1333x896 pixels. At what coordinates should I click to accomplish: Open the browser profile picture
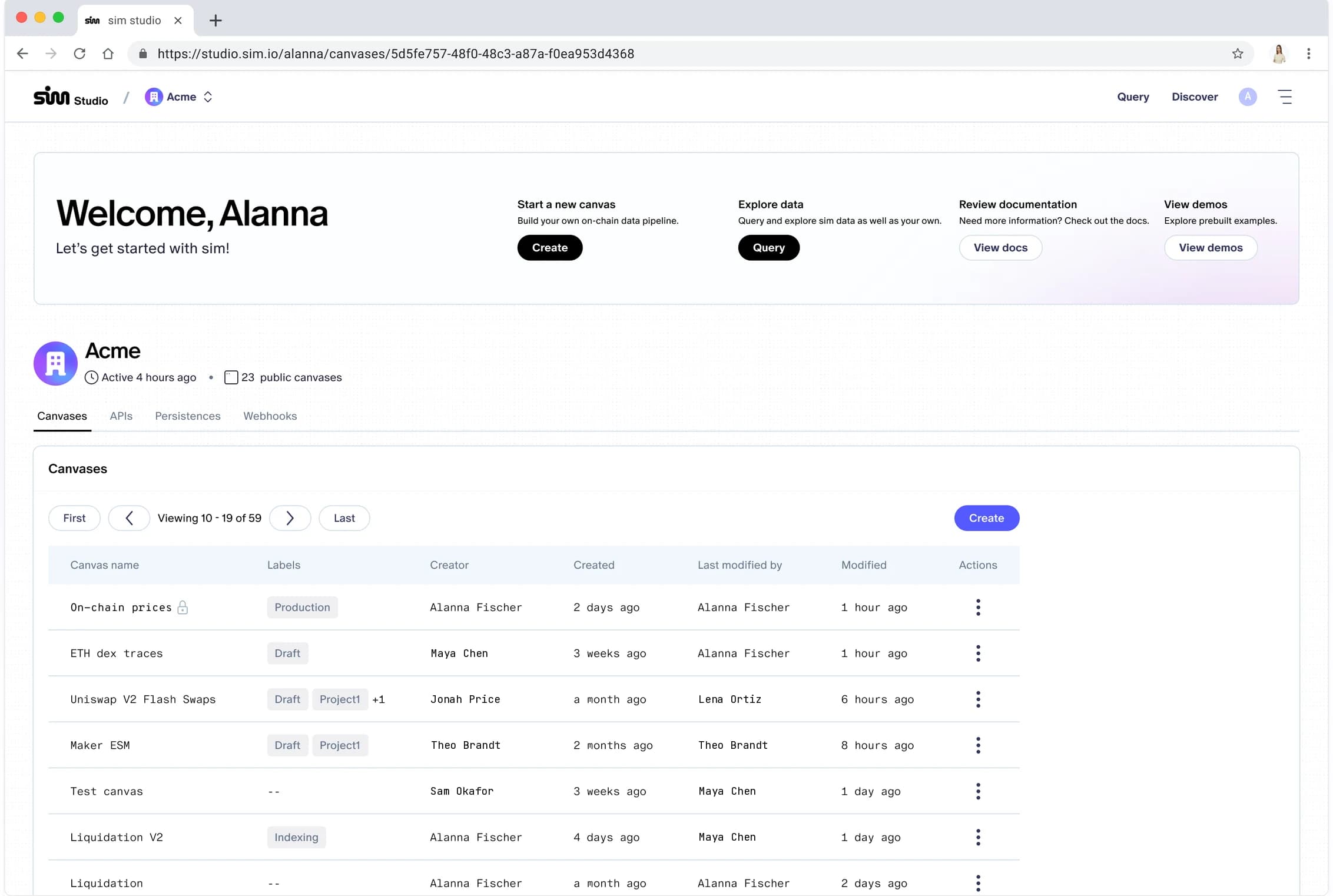point(1278,54)
